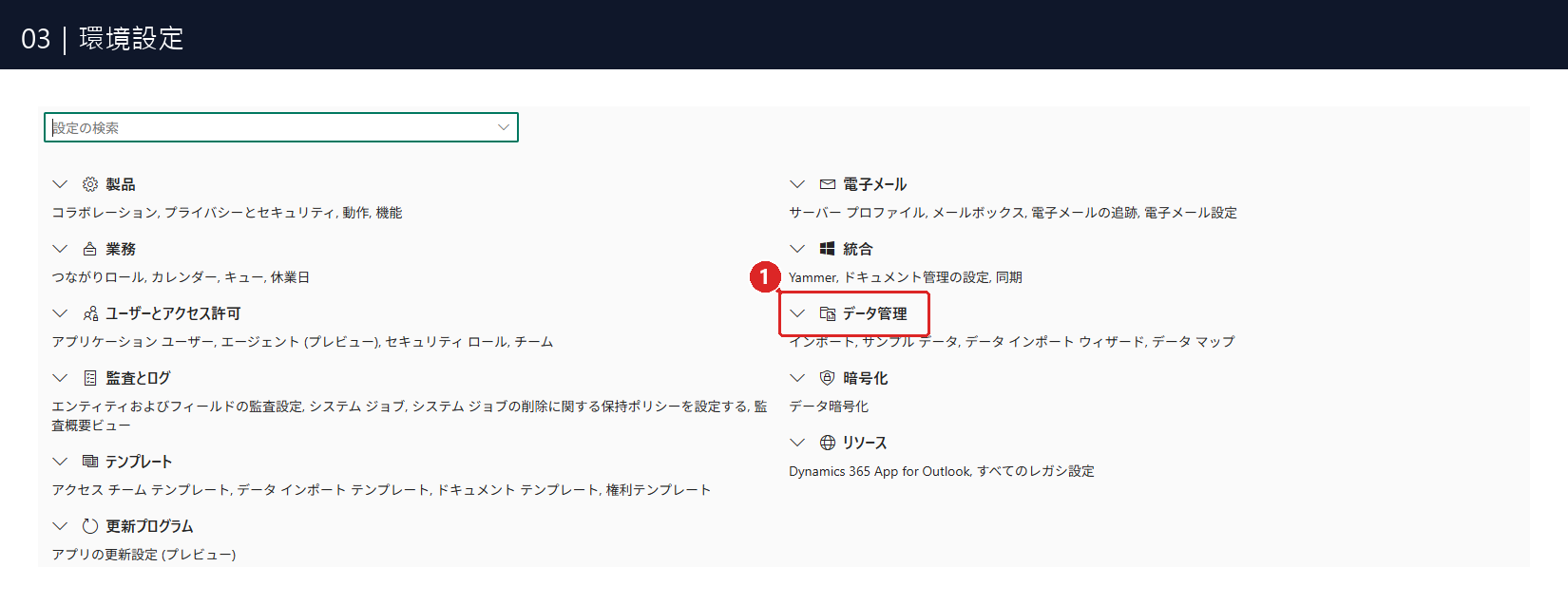Image resolution: width=1568 pixels, height=605 pixels.
Task: Collapse the 製品 section chevron
Action: pos(60,184)
